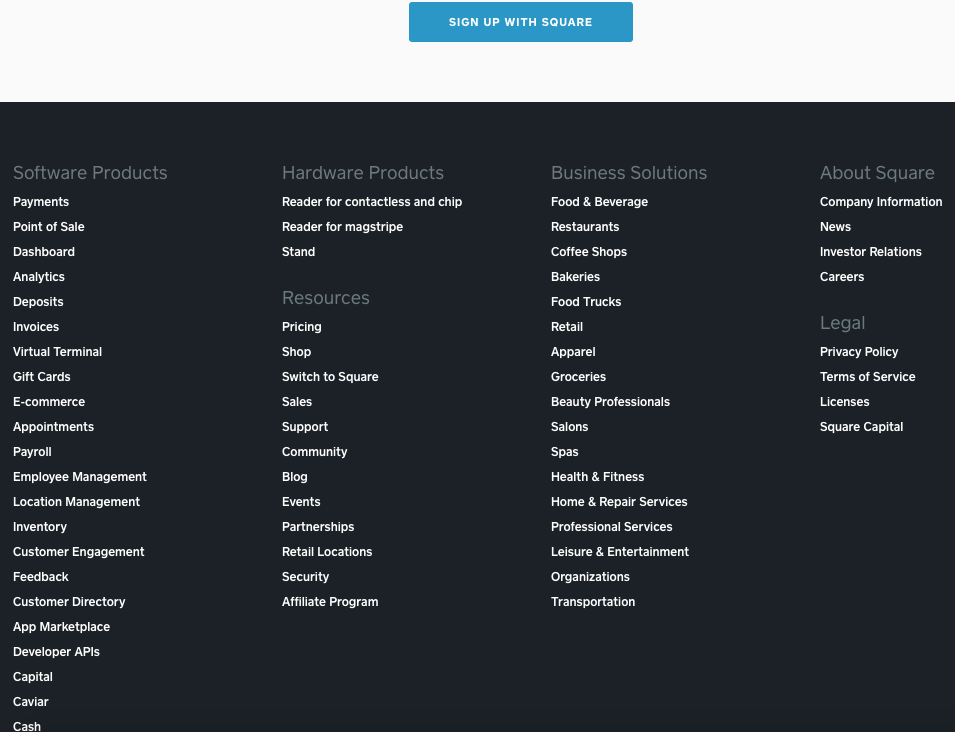
Task: Open the Privacy Policy
Action: [x=859, y=351]
